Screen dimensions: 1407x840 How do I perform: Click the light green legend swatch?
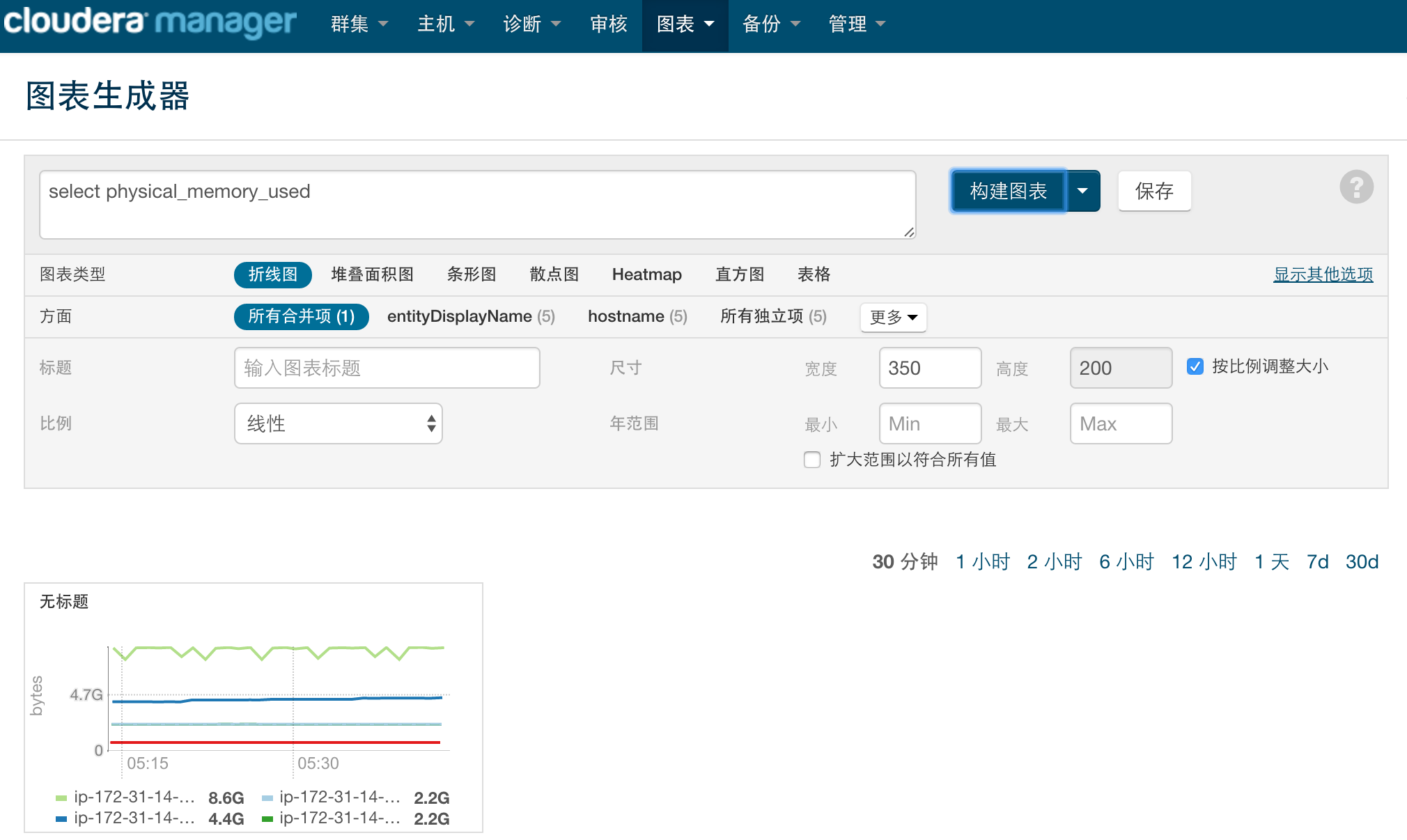click(x=61, y=798)
